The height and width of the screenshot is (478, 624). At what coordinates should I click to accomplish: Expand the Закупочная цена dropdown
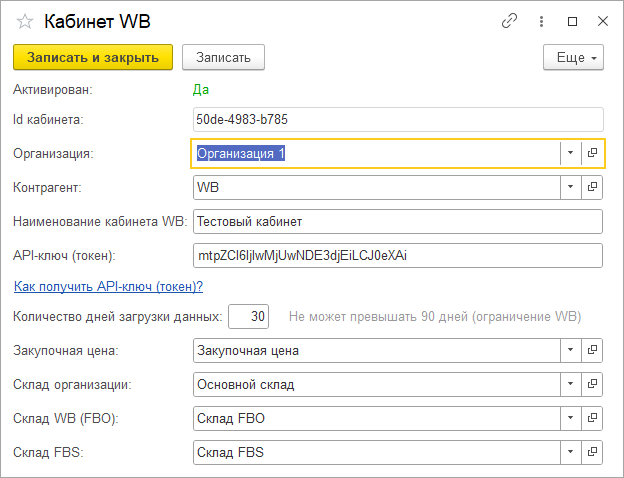point(570,350)
